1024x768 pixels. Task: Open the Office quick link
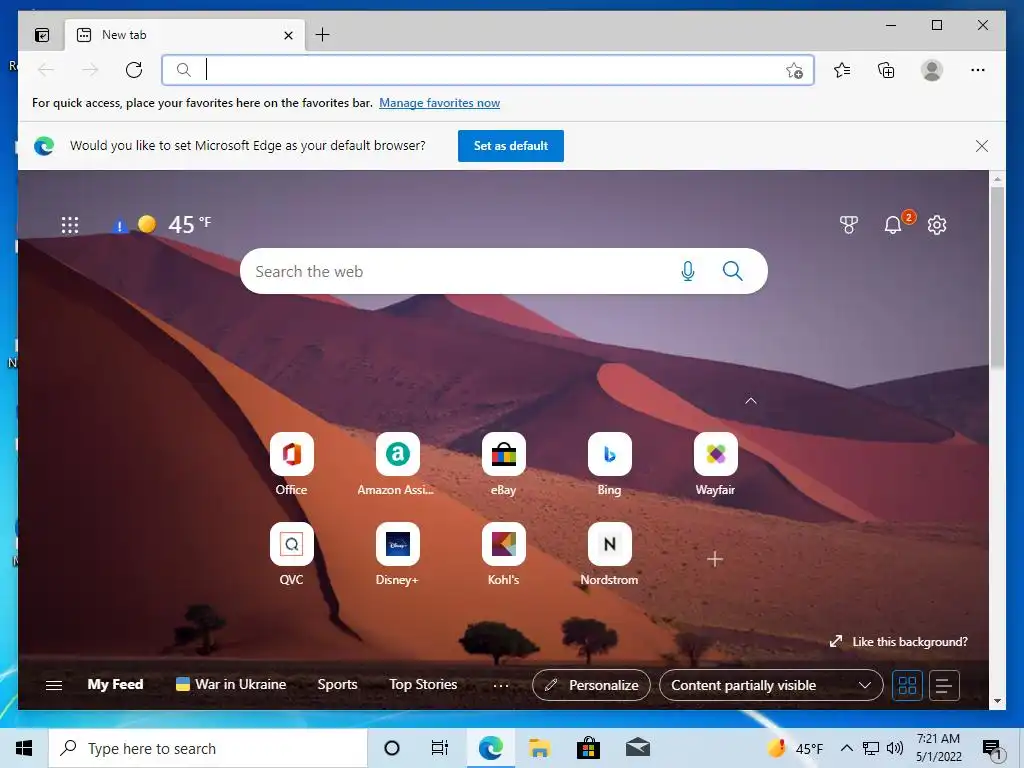pyautogui.click(x=291, y=464)
